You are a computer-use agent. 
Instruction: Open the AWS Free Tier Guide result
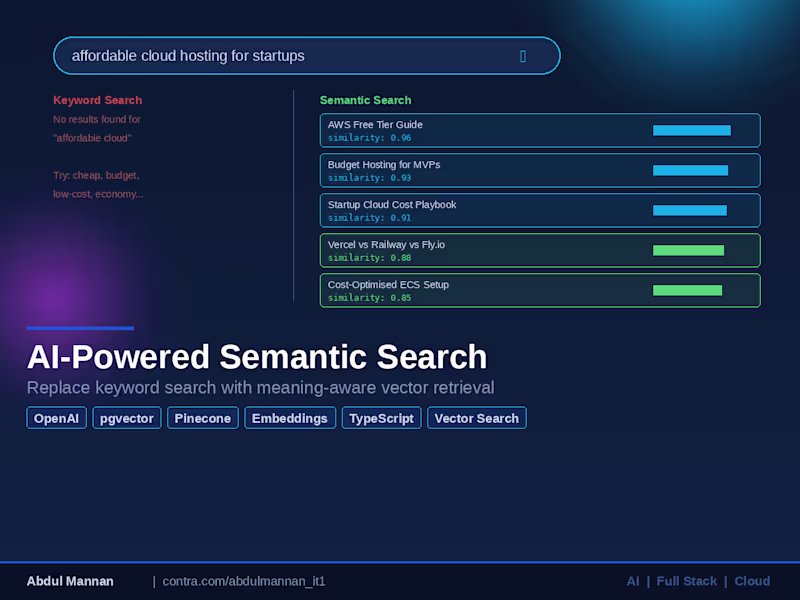540,130
